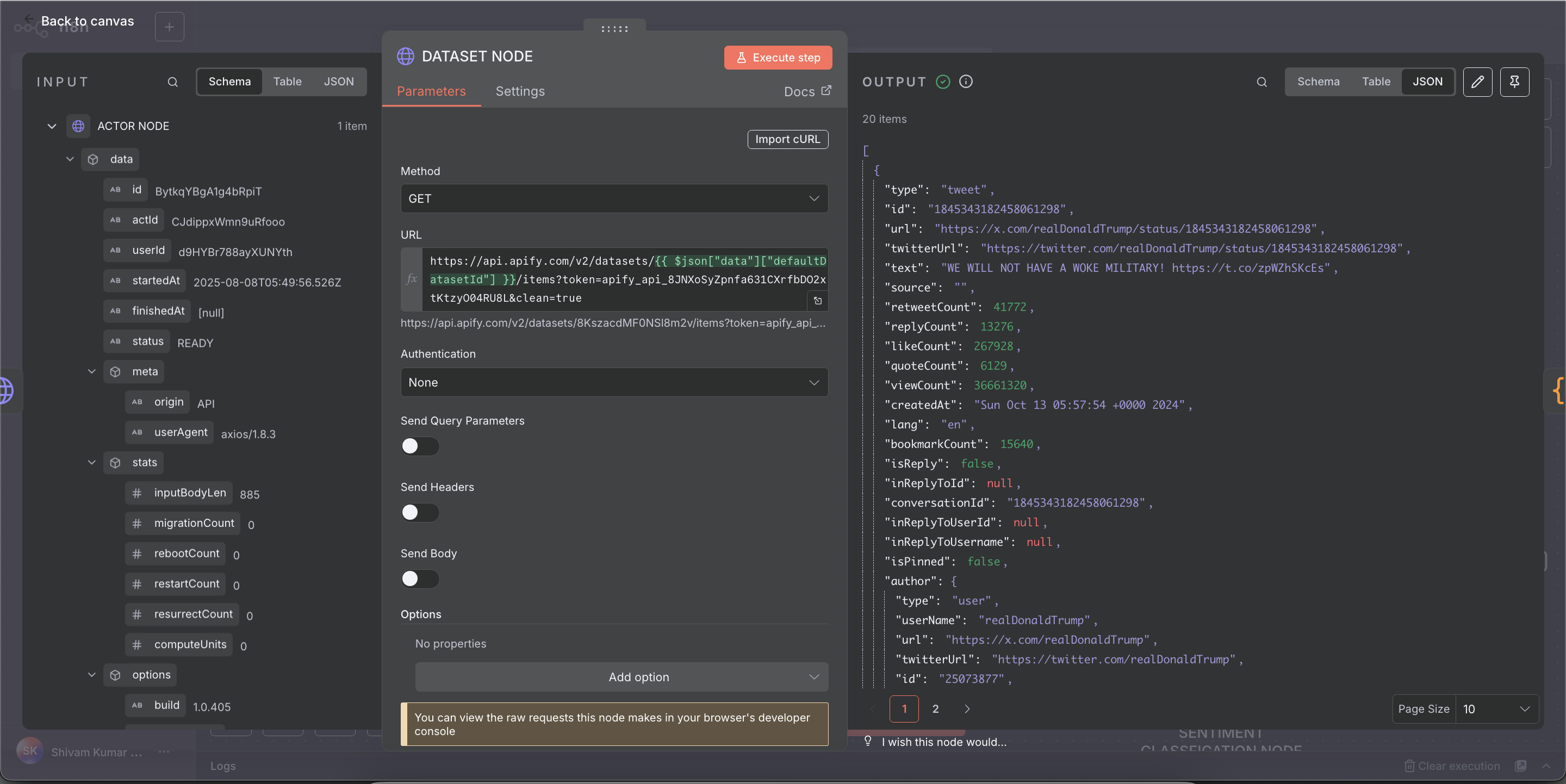This screenshot has width=1566, height=784.
Task: Turn on Send Headers switch
Action: pyautogui.click(x=419, y=512)
